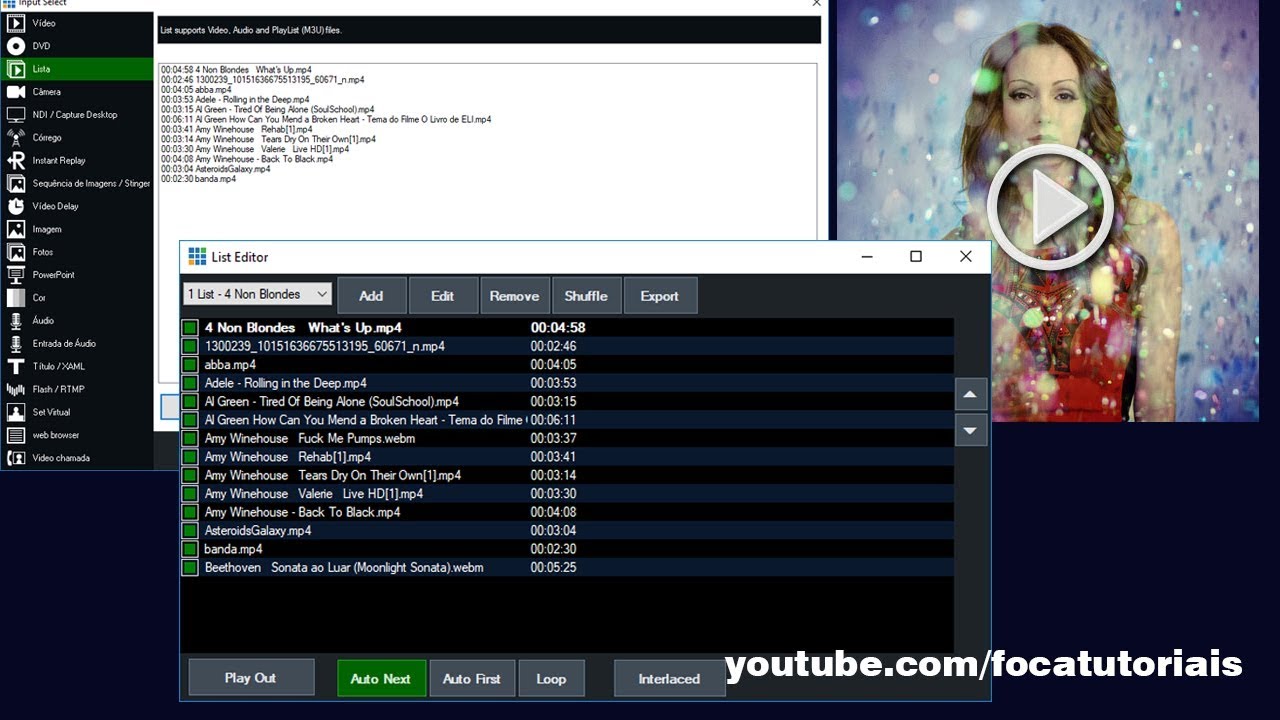This screenshot has height=720, width=1280.
Task: Uncheck the abba.mp4 item
Action: (190, 365)
